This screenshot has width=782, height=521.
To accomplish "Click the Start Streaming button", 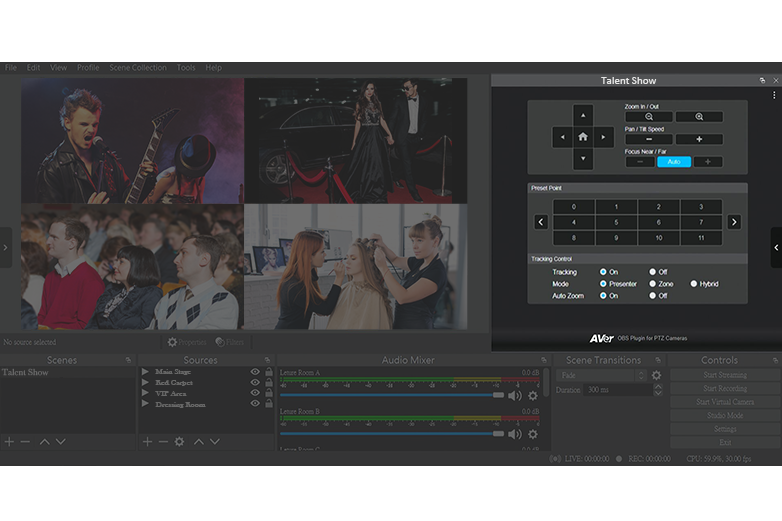I will 724,375.
